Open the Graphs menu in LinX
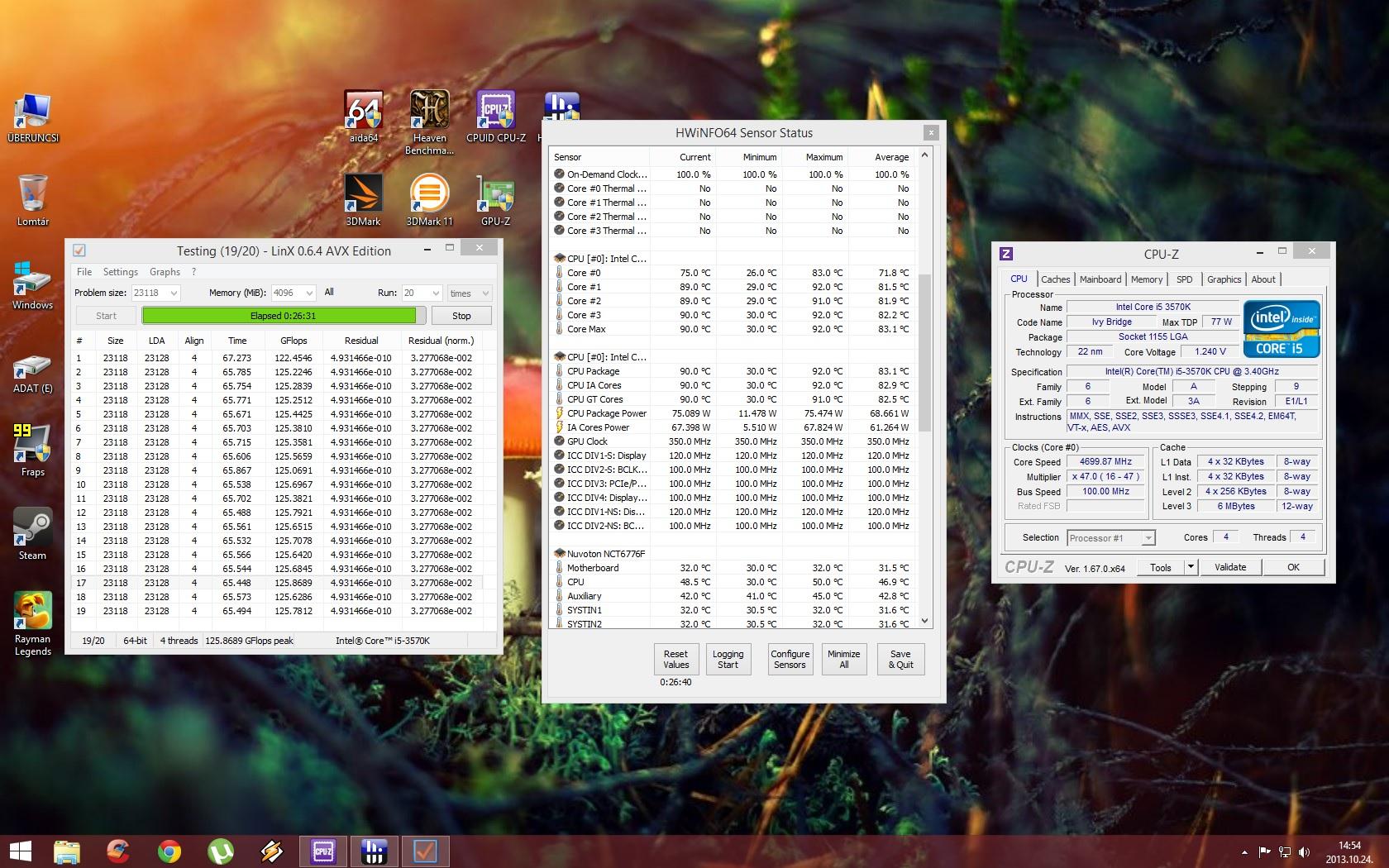Viewport: 1389px width, 868px height. [x=165, y=272]
